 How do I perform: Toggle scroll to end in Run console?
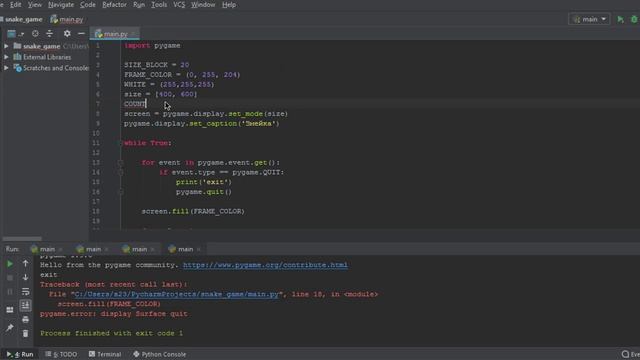coord(25,305)
